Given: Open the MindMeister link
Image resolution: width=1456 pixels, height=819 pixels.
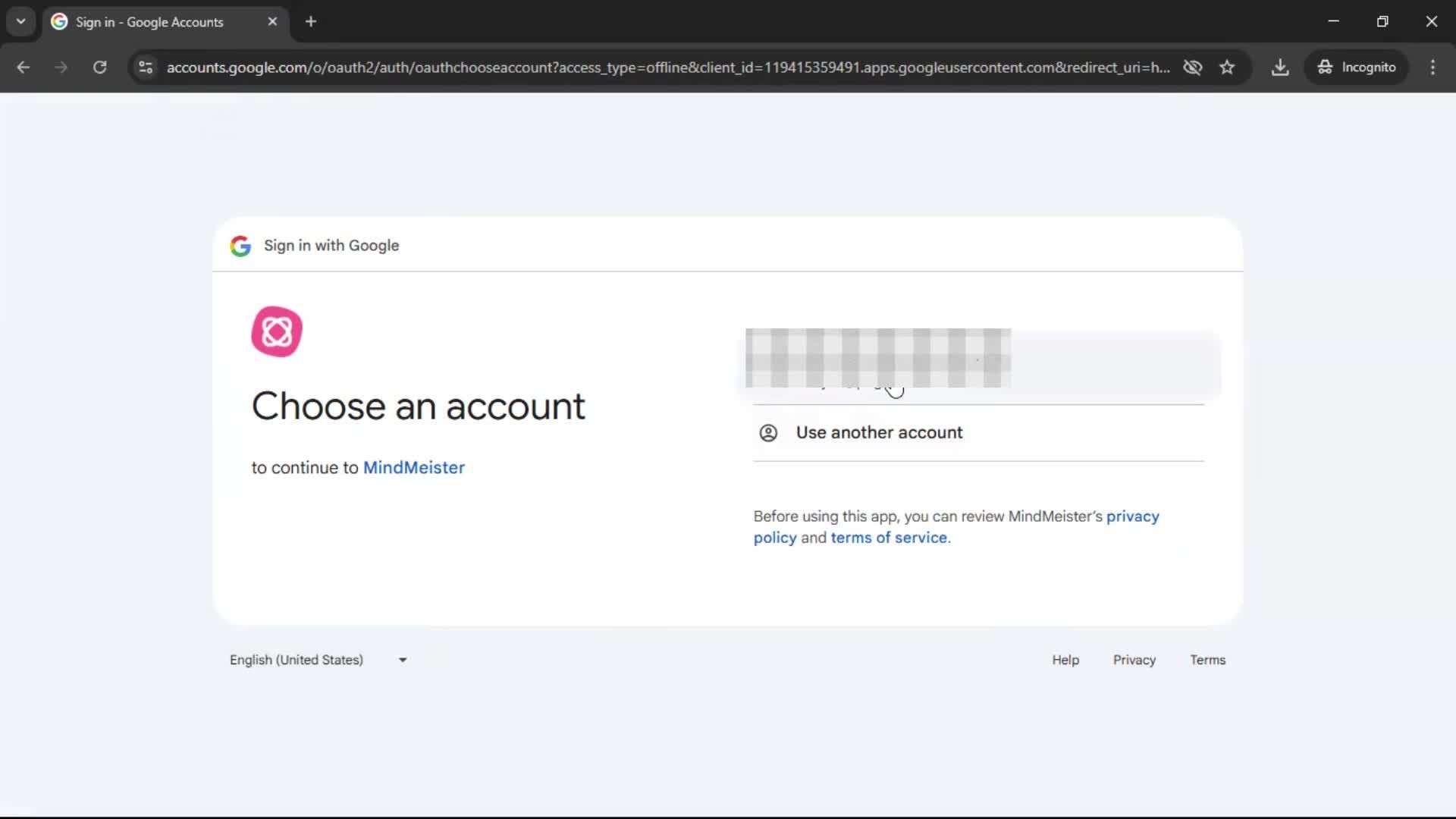Looking at the screenshot, I should pyautogui.click(x=414, y=468).
